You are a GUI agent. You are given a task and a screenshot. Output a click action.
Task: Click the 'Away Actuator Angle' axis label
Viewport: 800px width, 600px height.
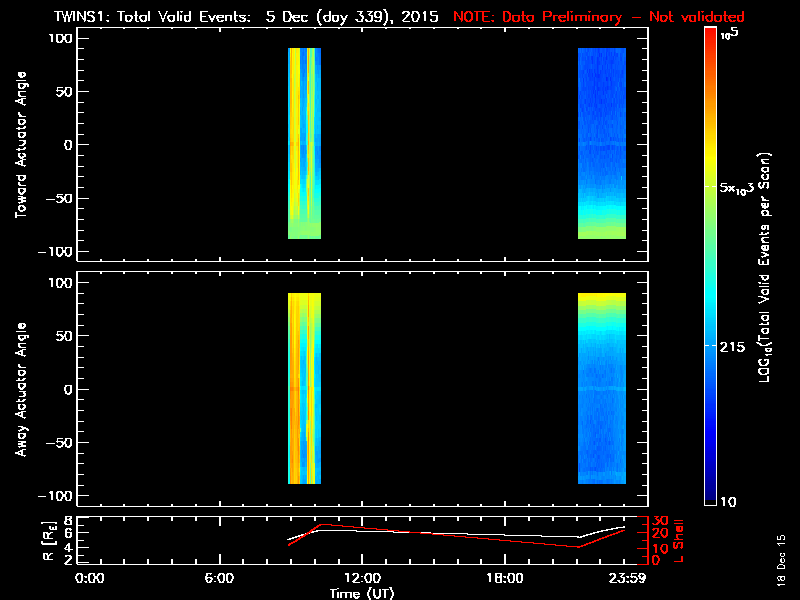click(22, 389)
